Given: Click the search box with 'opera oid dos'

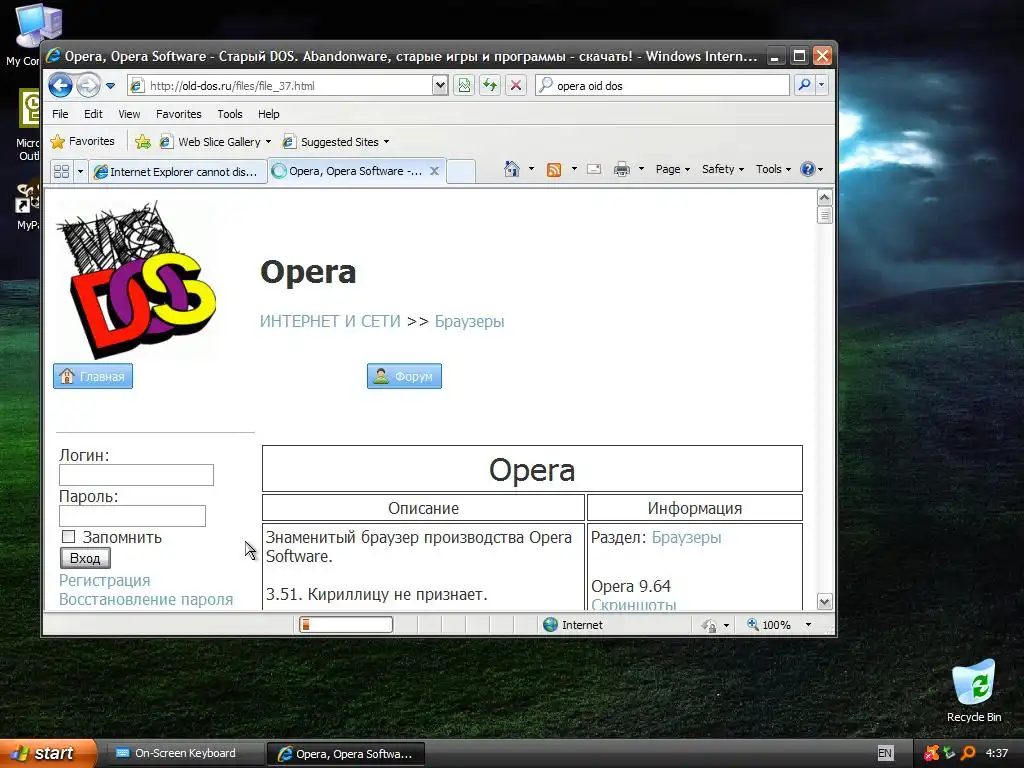Looking at the screenshot, I should pyautogui.click(x=662, y=86).
